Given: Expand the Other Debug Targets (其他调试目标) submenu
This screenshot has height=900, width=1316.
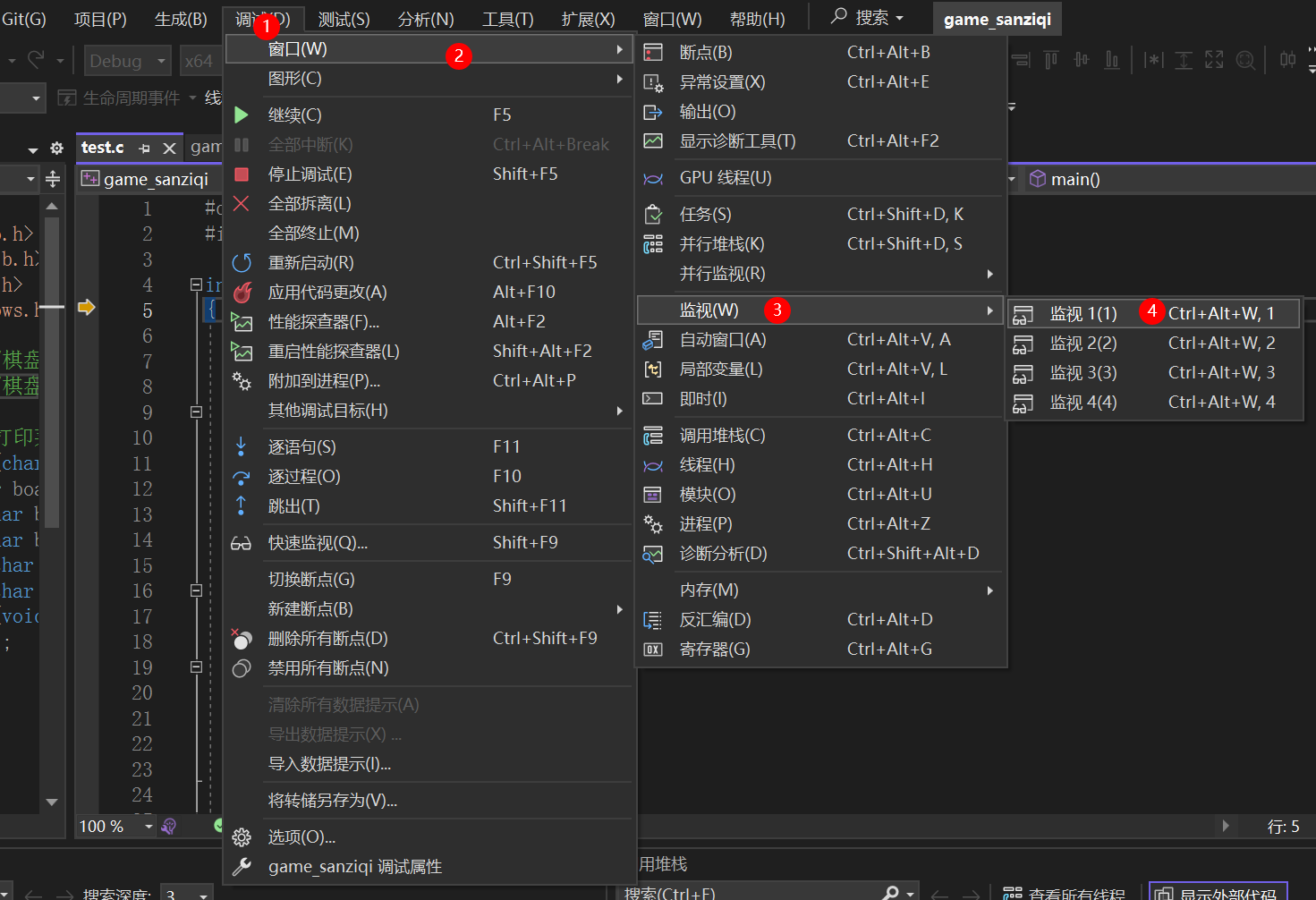Looking at the screenshot, I should click(x=429, y=411).
